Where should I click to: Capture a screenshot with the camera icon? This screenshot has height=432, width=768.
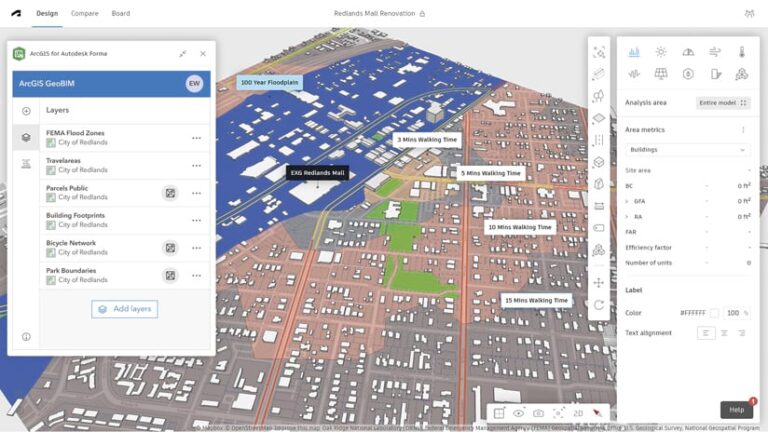pos(538,413)
